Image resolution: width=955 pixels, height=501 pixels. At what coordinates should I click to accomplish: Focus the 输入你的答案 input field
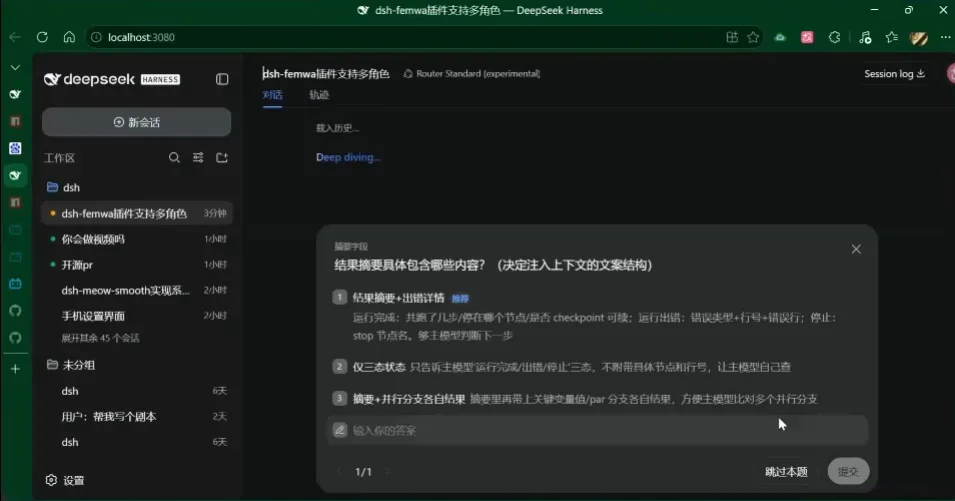click(597, 430)
